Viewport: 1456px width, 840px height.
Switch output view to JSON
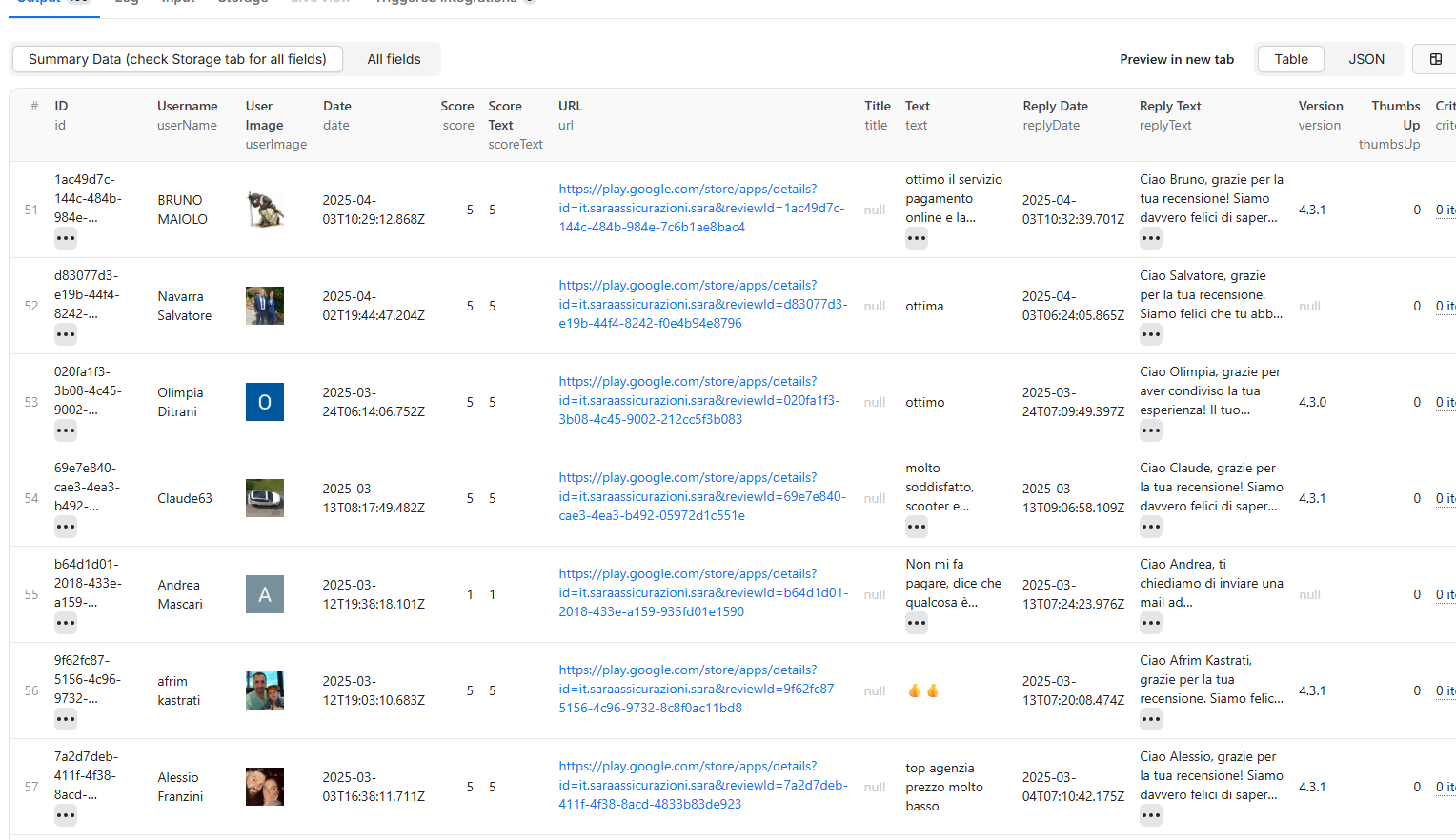pyautogui.click(x=1365, y=59)
